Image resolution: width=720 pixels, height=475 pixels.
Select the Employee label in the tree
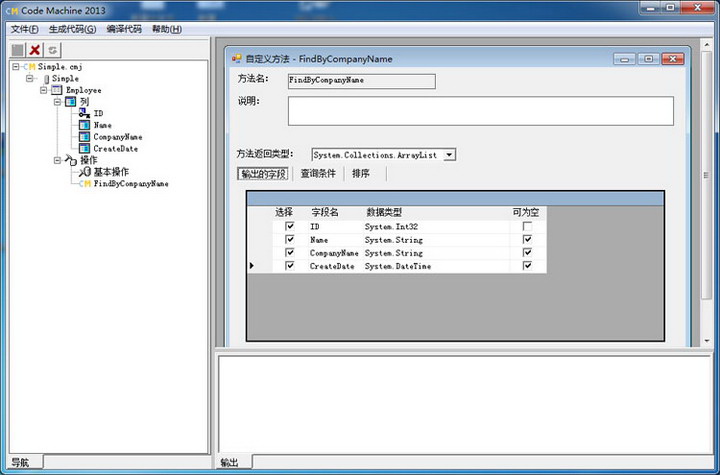click(84, 90)
